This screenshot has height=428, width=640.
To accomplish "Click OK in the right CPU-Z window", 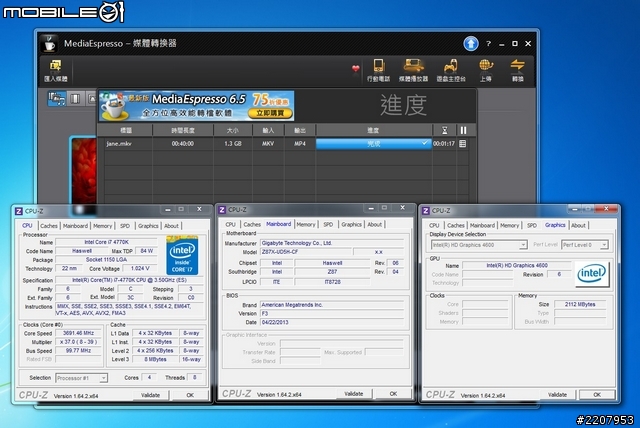I will click(x=597, y=395).
